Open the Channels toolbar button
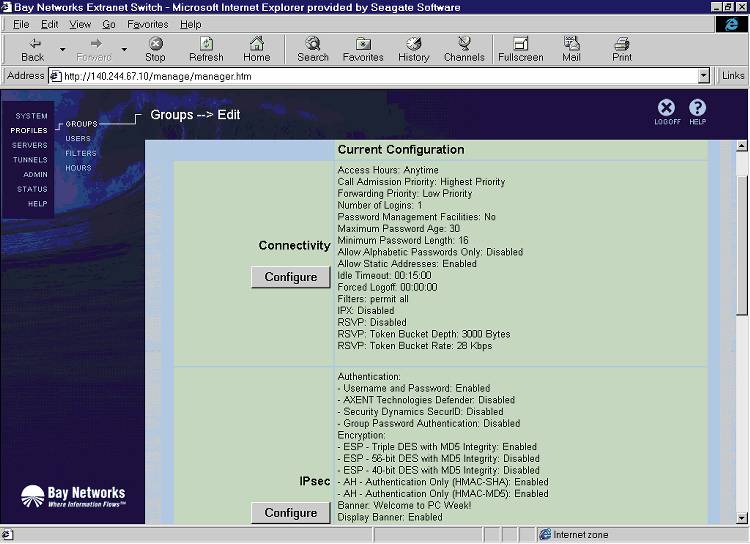Screen dimensions: 750x544 tap(464, 49)
